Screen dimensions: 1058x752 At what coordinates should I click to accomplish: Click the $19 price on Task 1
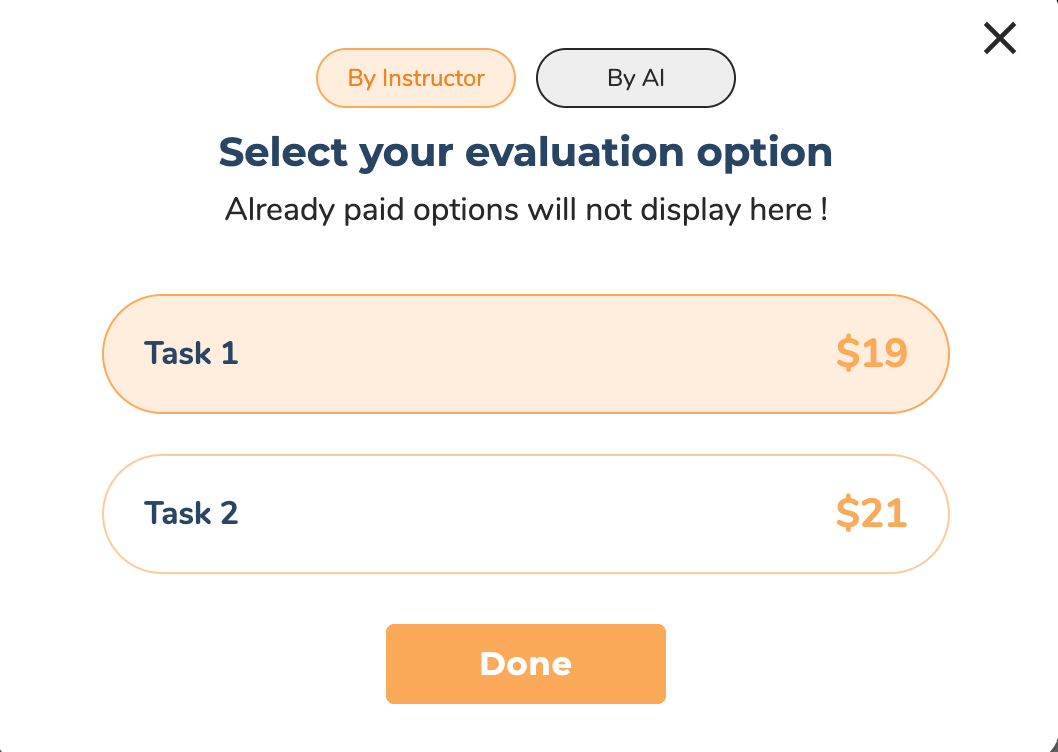pyautogui.click(x=871, y=353)
